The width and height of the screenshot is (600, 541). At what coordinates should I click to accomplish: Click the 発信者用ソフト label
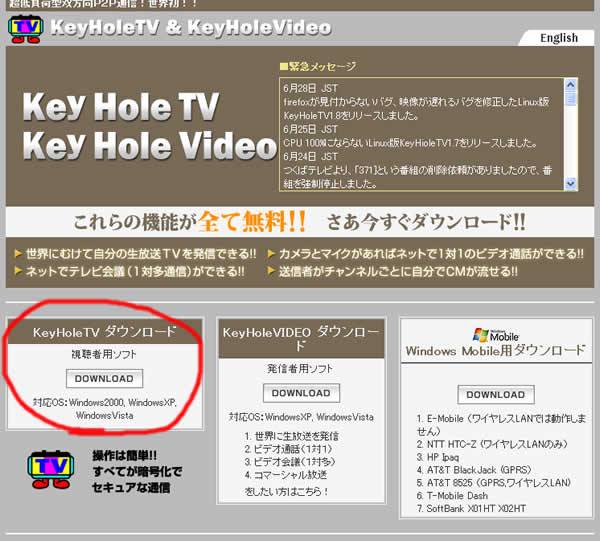tap(300, 368)
